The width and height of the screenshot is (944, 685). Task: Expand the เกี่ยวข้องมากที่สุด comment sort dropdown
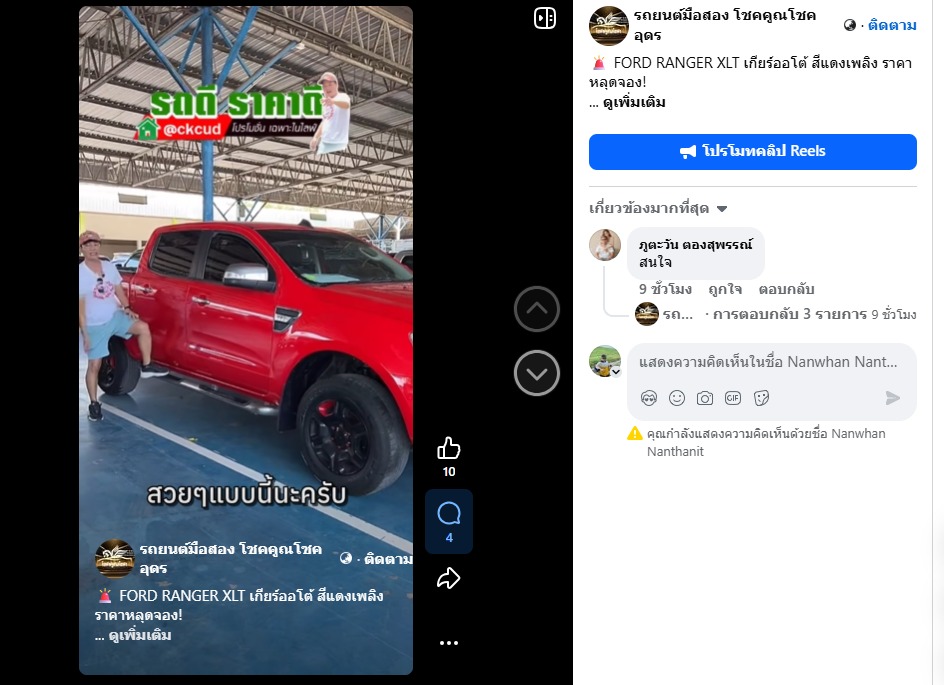[658, 208]
